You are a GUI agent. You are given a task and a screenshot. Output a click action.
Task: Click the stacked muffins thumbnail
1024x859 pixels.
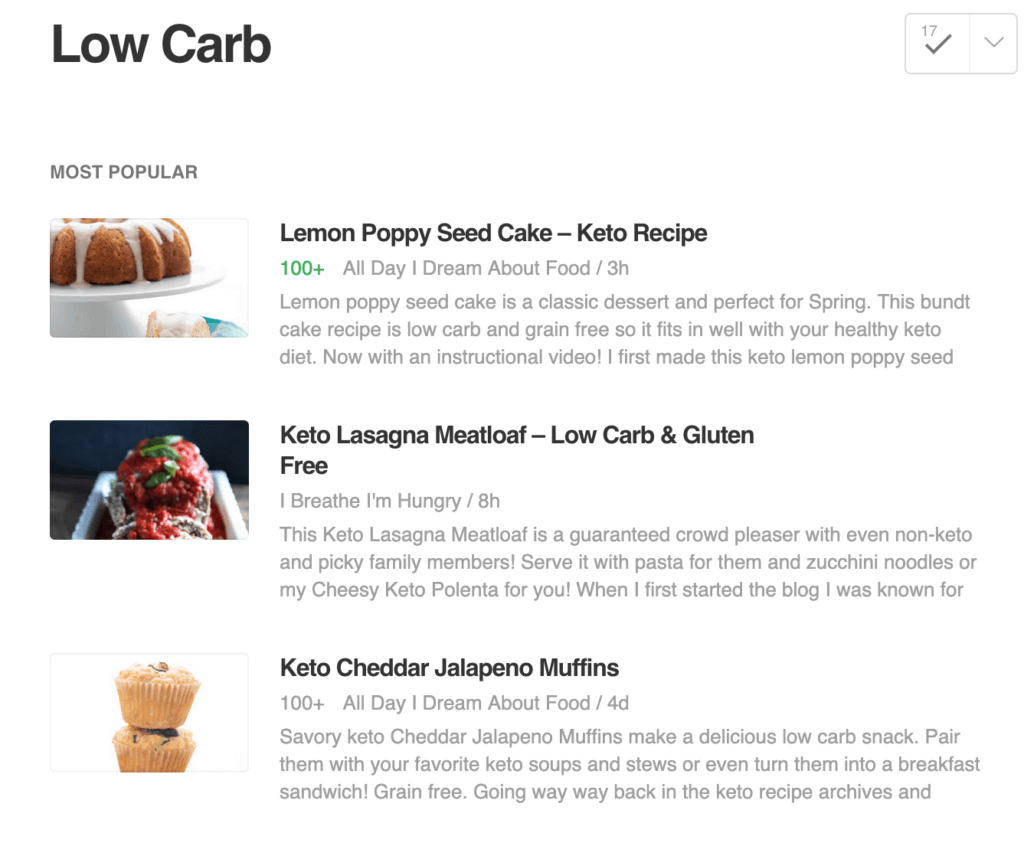pyautogui.click(x=148, y=712)
